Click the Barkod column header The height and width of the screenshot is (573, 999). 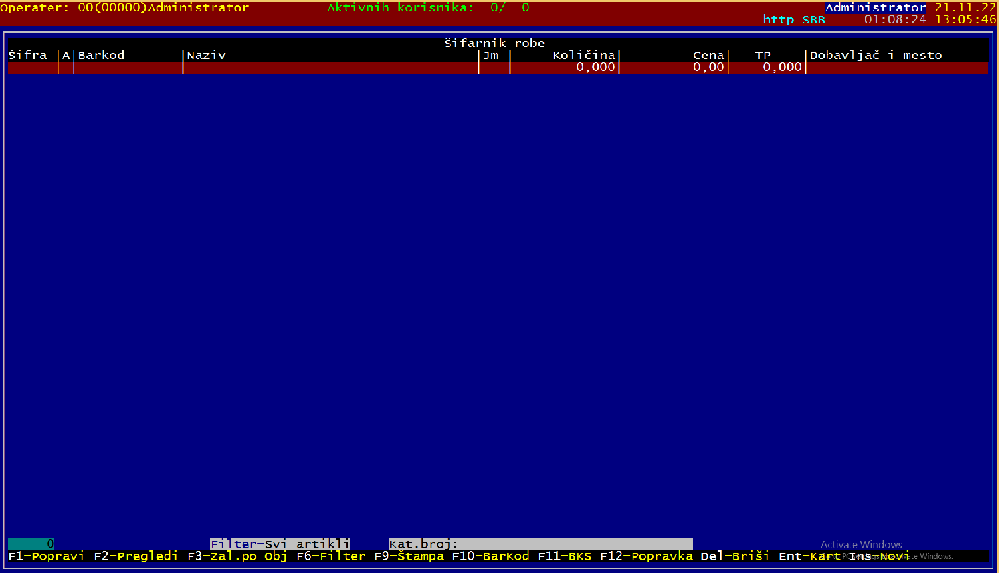pos(101,56)
